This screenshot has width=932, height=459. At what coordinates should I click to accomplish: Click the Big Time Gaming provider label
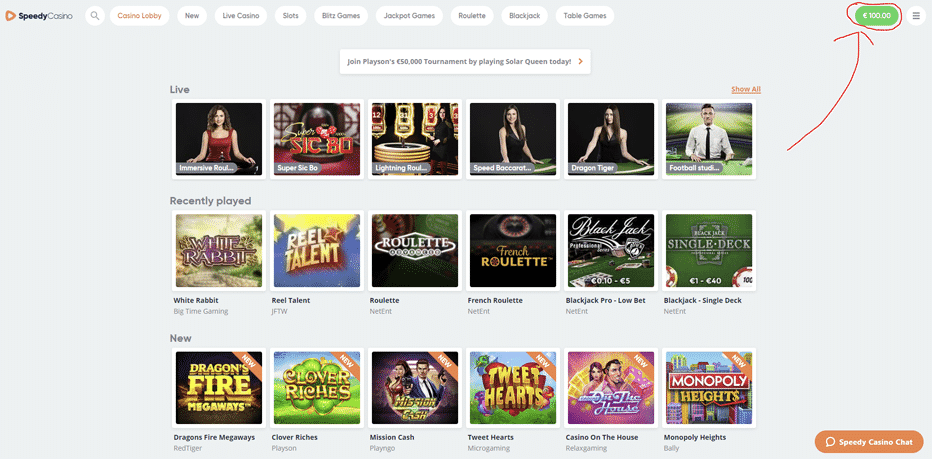tap(200, 311)
